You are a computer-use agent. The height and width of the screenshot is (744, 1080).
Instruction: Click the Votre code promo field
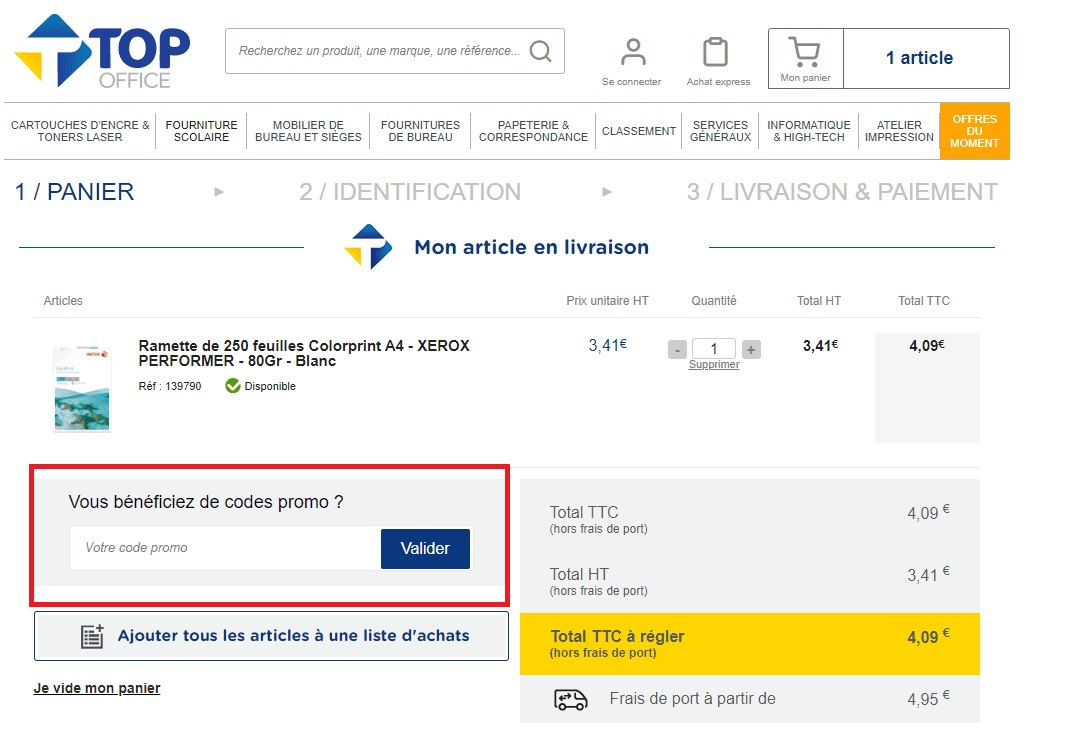[225, 548]
